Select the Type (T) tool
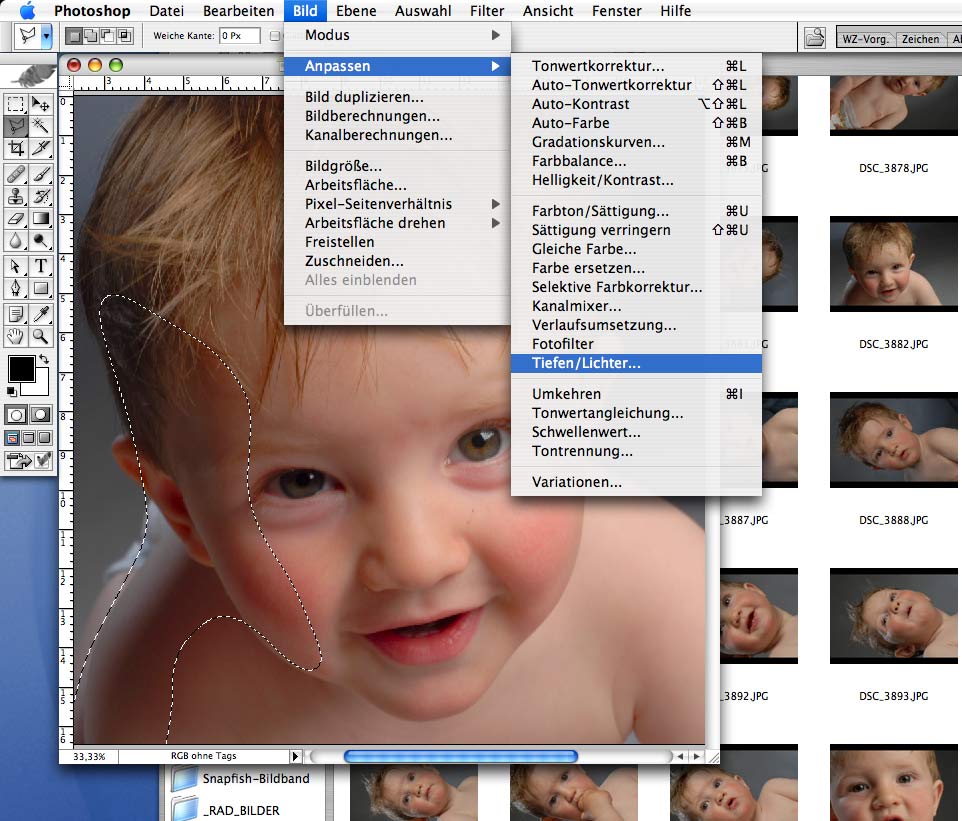962x821 pixels. coord(41,266)
